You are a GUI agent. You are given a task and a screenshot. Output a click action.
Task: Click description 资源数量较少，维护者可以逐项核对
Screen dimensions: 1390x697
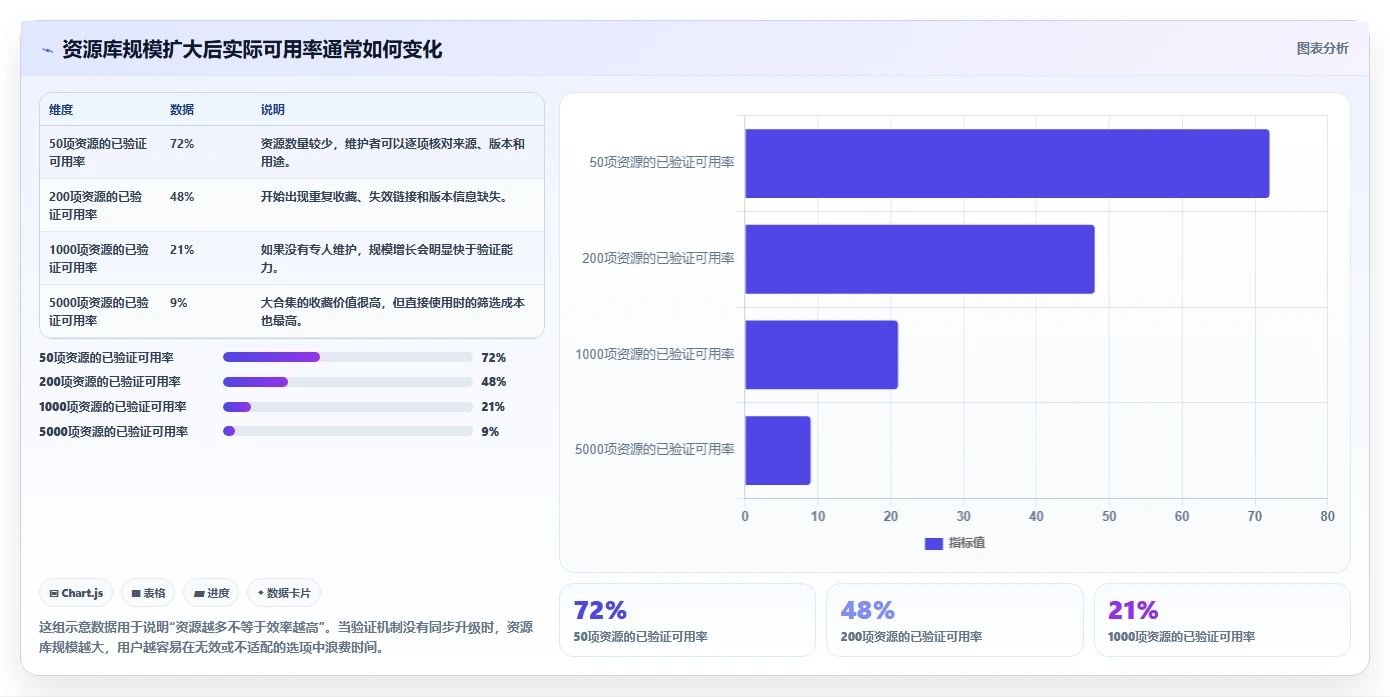pos(393,152)
